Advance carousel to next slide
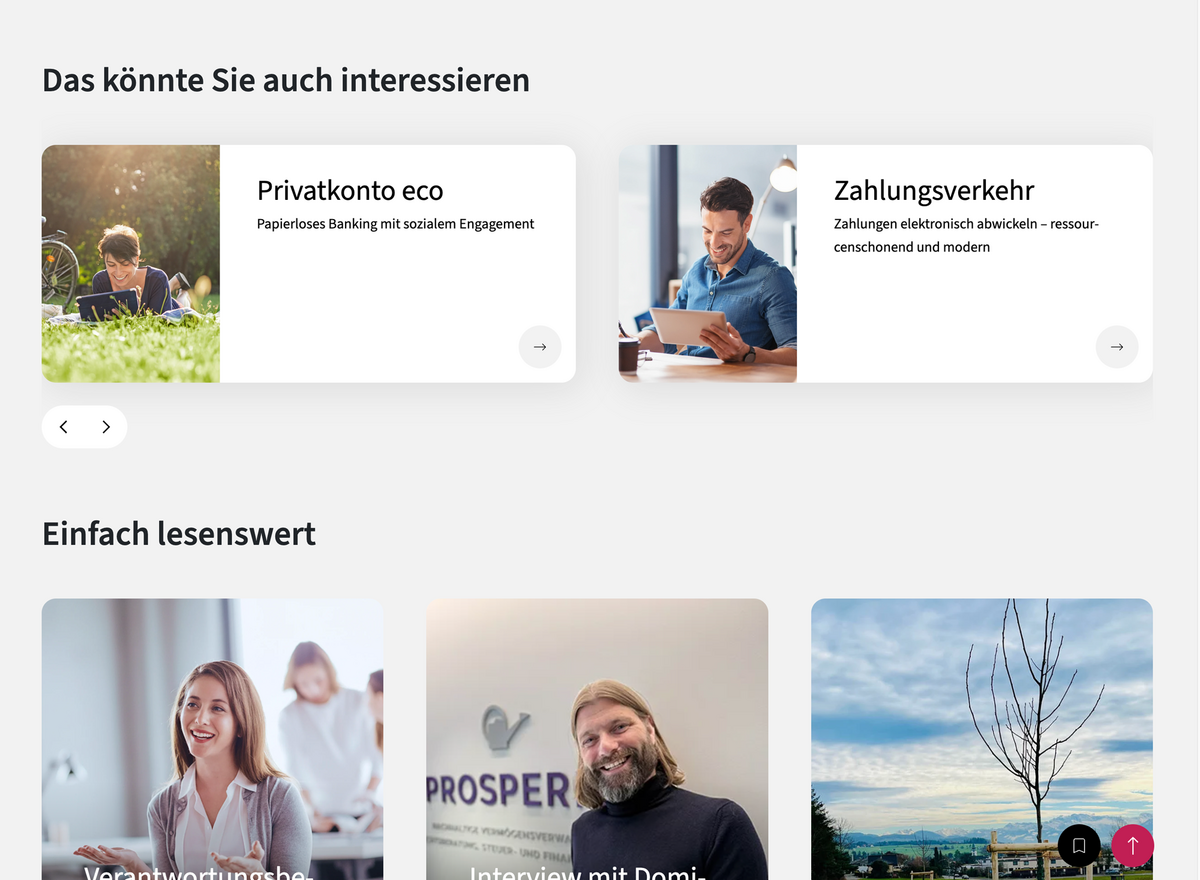Viewport: 1200px width, 880px height. tap(106, 427)
